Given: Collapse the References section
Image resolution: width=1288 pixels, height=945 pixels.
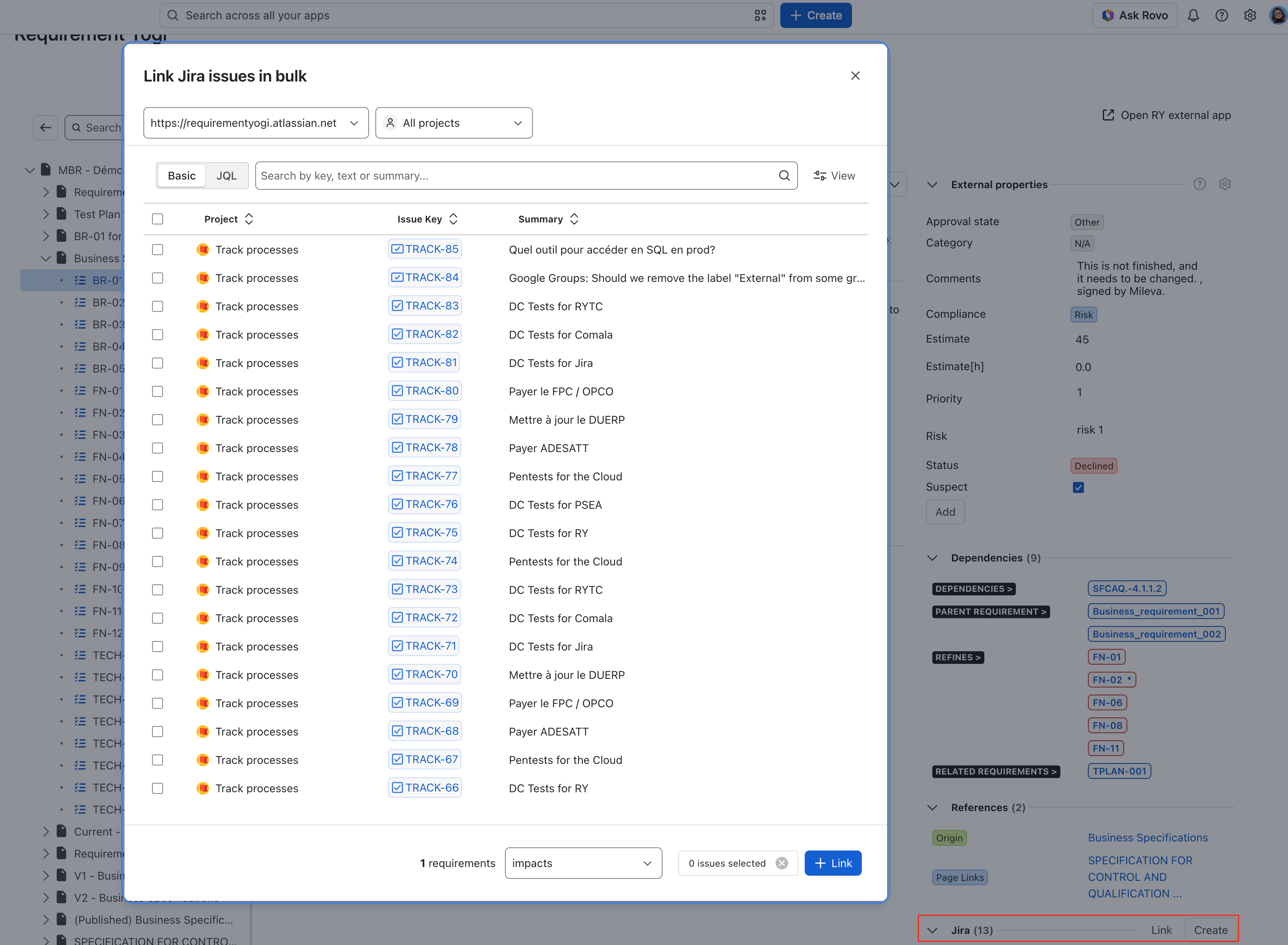Looking at the screenshot, I should pos(932,808).
